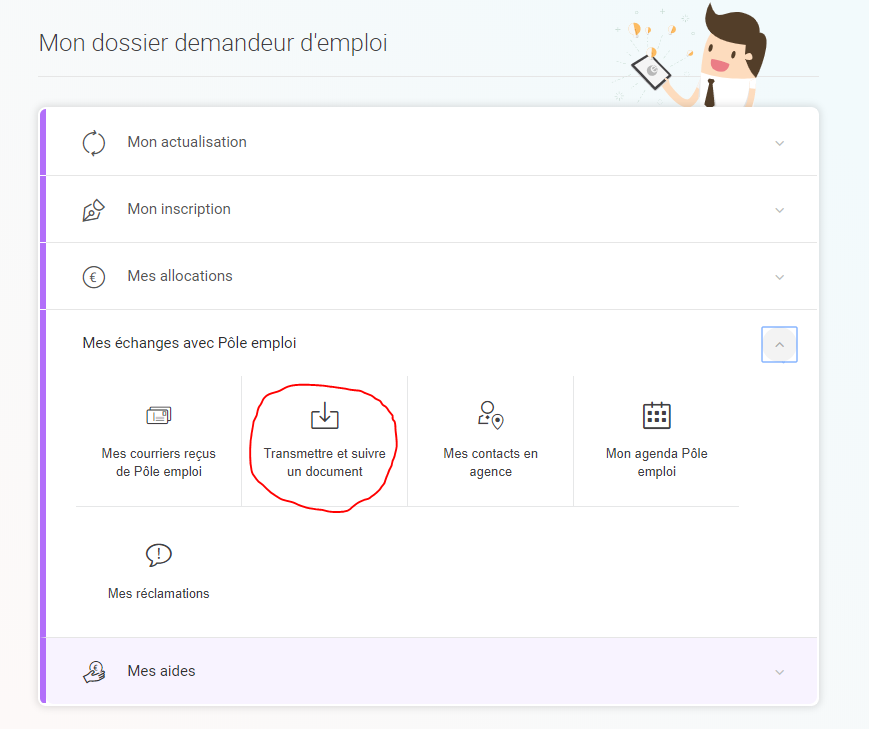The image size is (869, 729).
Task: Expand the Mon inscription chevron
Action: (779, 210)
